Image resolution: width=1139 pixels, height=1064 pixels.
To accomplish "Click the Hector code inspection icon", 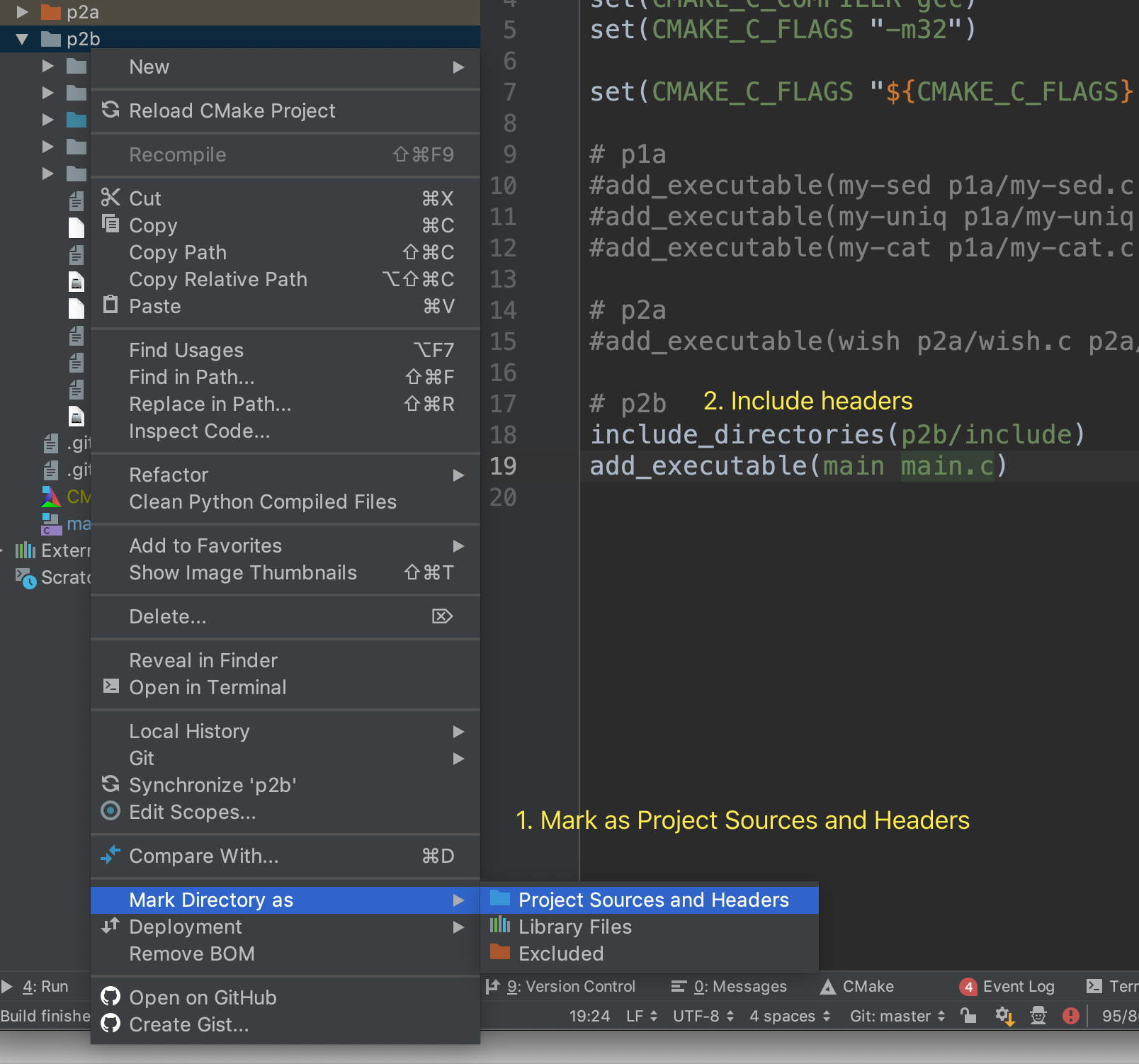I will [x=1038, y=1016].
